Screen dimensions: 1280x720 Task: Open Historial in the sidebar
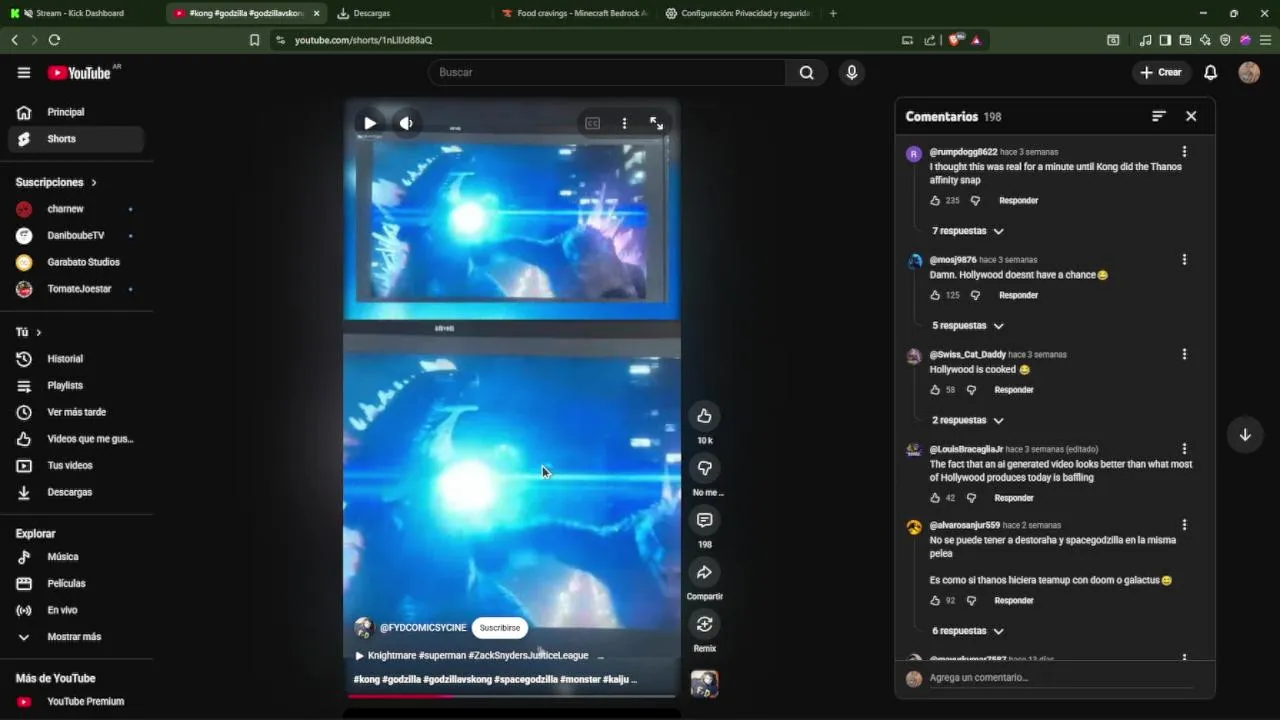[x=76, y=359]
